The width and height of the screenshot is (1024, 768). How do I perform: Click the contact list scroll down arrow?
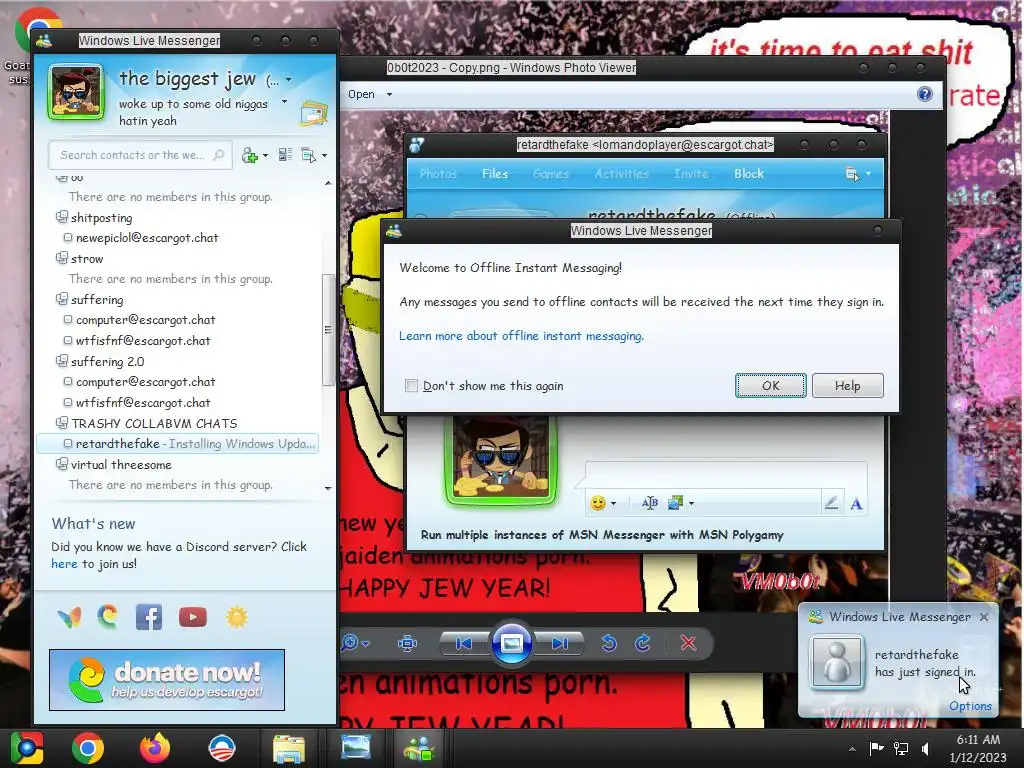[x=328, y=488]
